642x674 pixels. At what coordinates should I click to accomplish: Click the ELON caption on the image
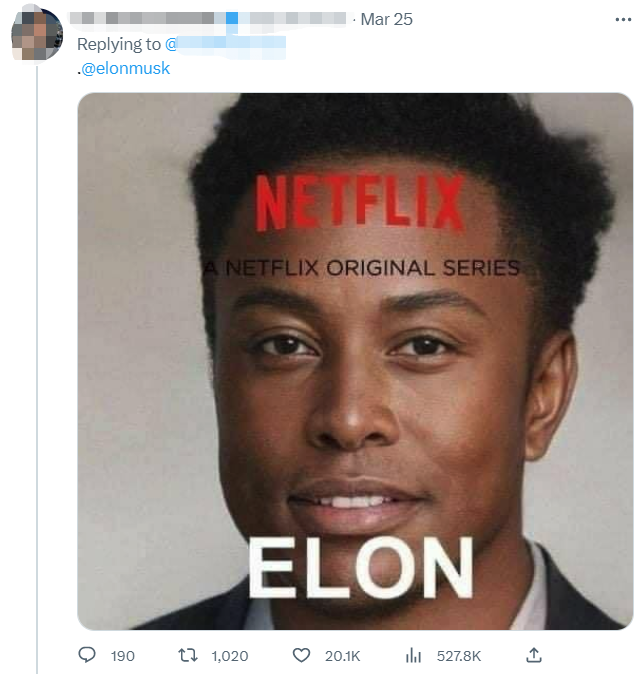[359, 570]
